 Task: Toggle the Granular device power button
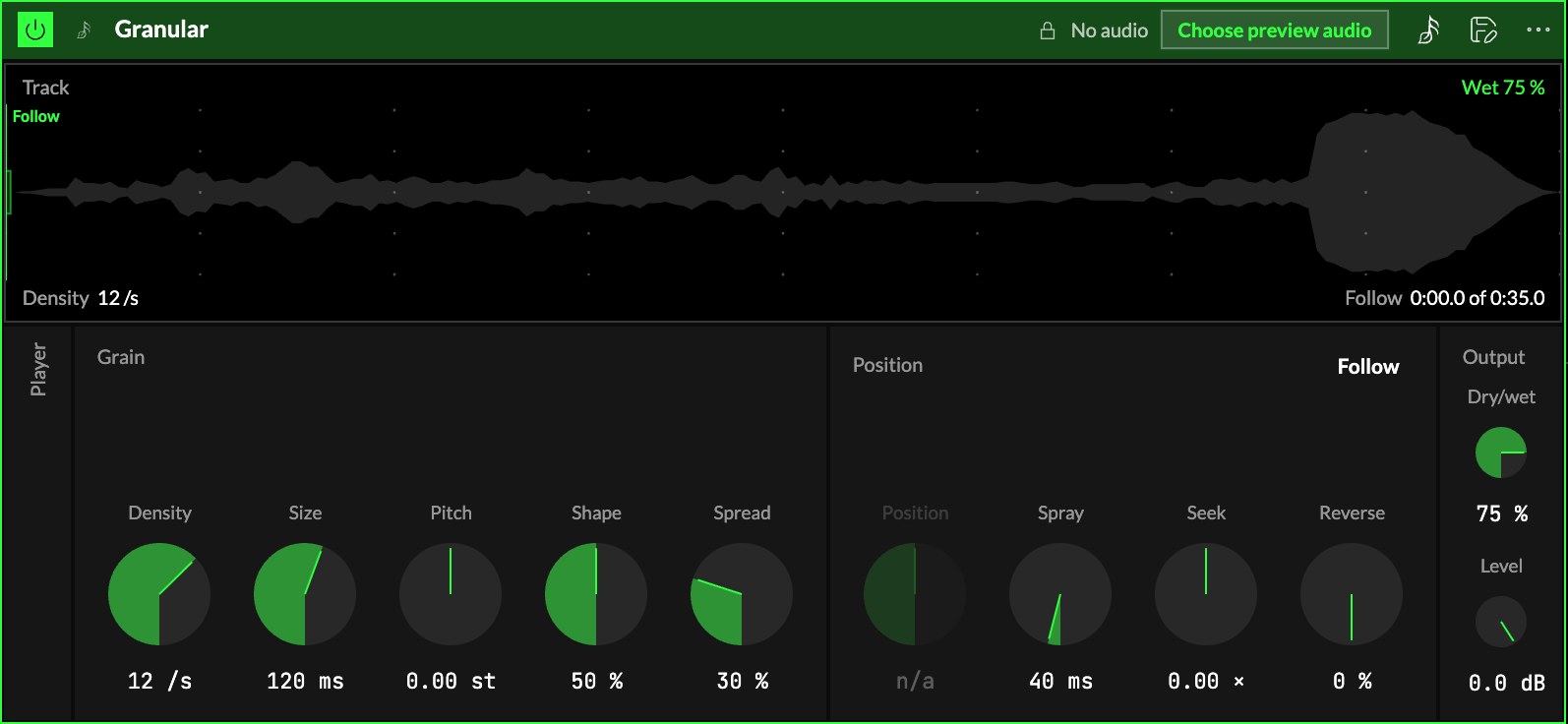pyautogui.click(x=35, y=30)
